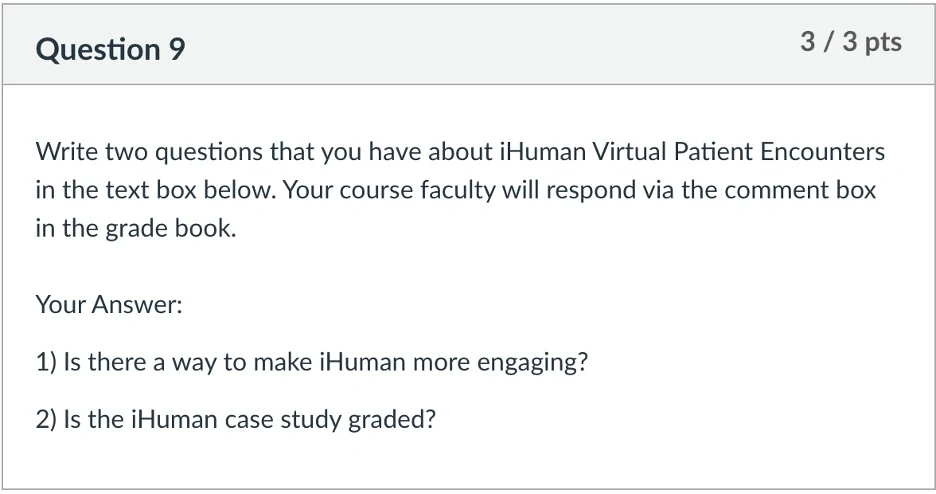The height and width of the screenshot is (494, 936).
Task: Click the Question 9 heading
Action: pos(110,49)
